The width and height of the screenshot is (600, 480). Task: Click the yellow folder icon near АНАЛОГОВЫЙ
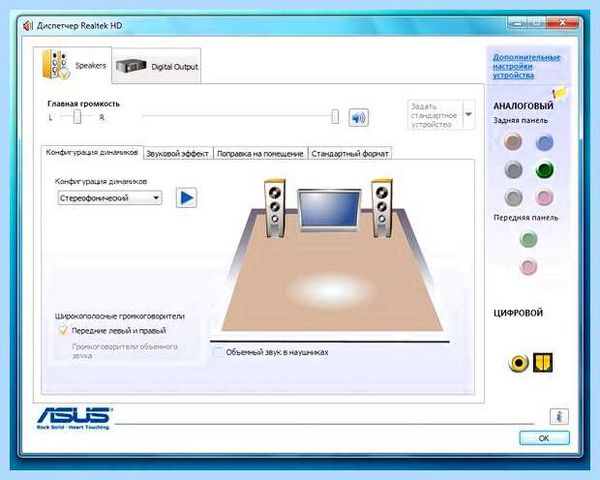coord(560,92)
